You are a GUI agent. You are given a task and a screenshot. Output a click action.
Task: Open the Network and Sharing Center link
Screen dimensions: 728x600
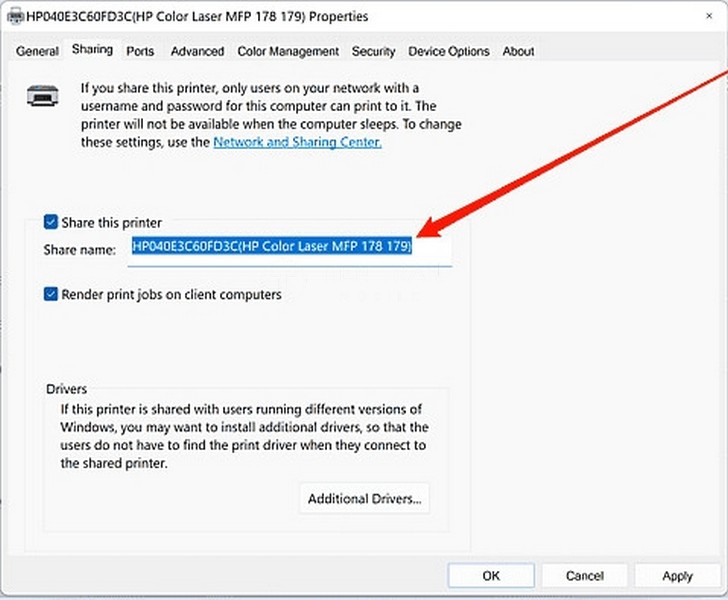click(x=297, y=142)
